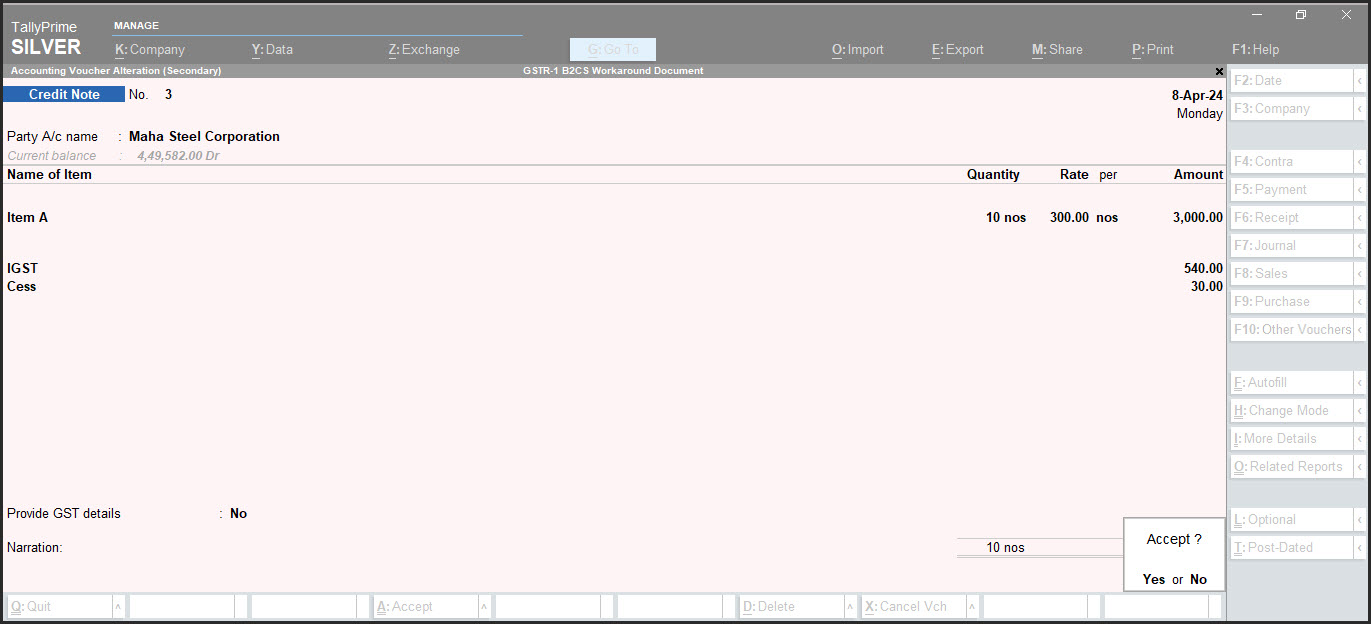Click the G: Go To box
This screenshot has width=1371, height=624.
point(613,49)
